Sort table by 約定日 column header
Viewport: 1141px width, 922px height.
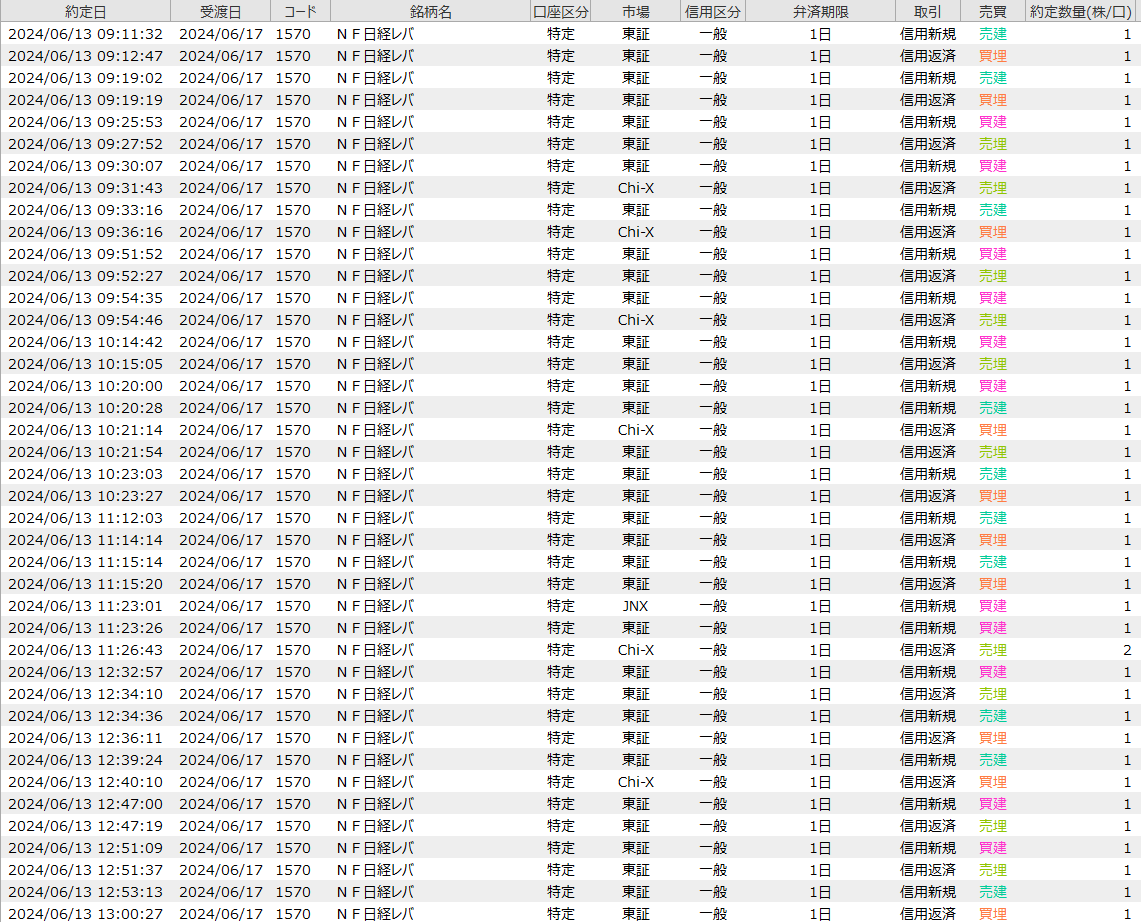point(85,11)
